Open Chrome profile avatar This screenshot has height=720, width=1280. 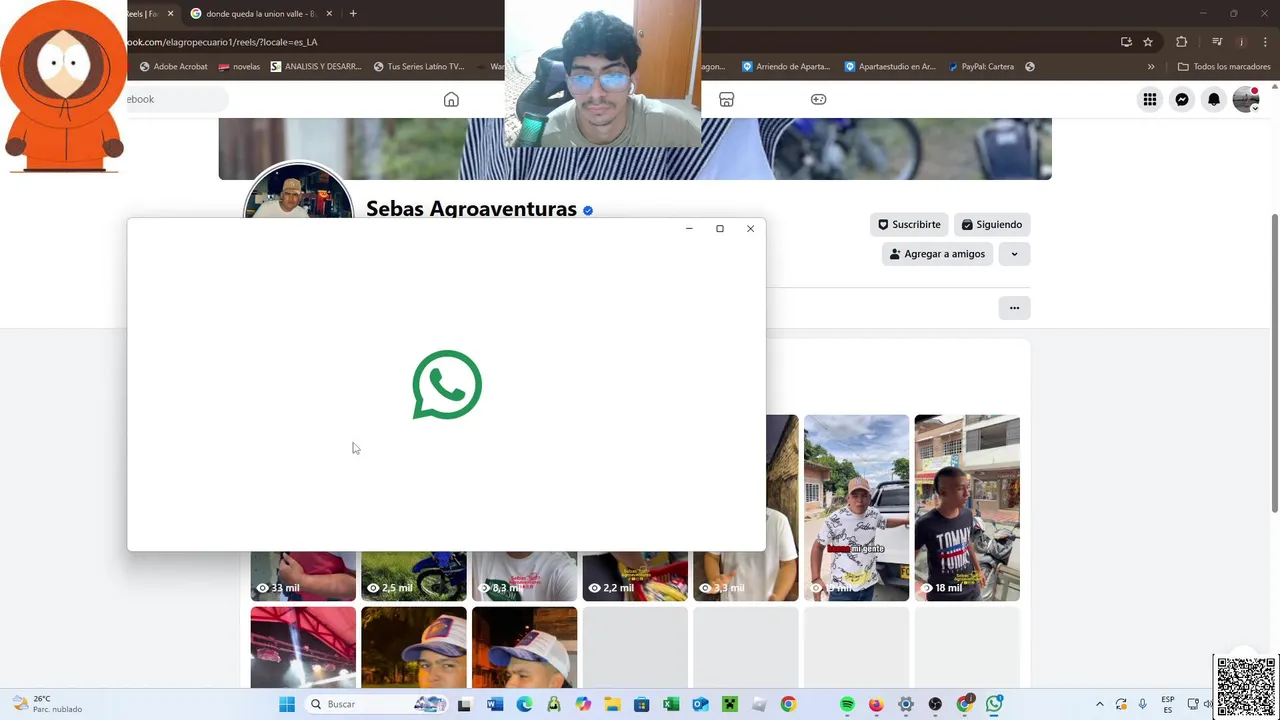click(1241, 42)
